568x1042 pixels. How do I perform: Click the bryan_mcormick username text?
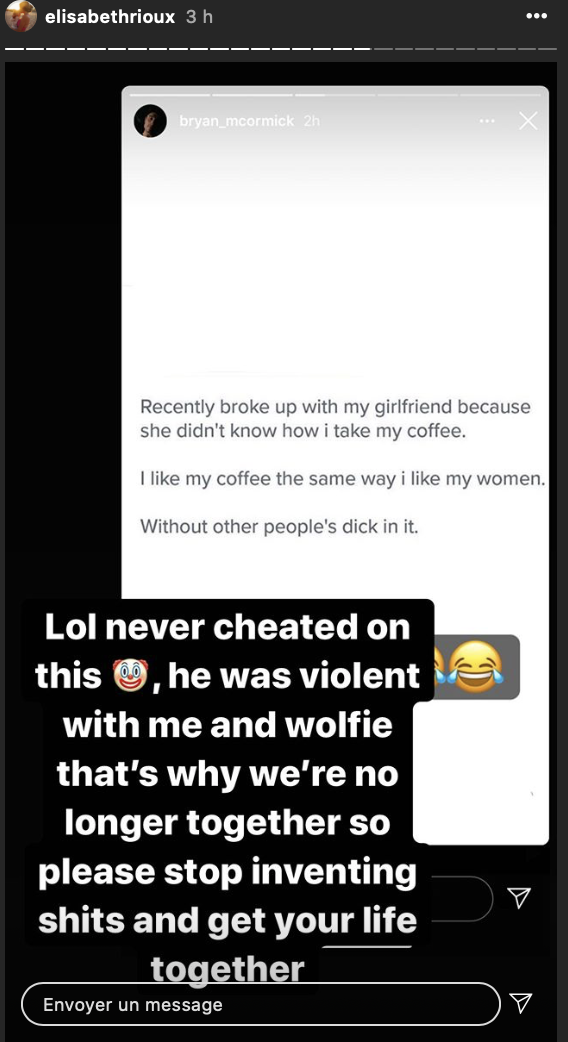point(237,122)
